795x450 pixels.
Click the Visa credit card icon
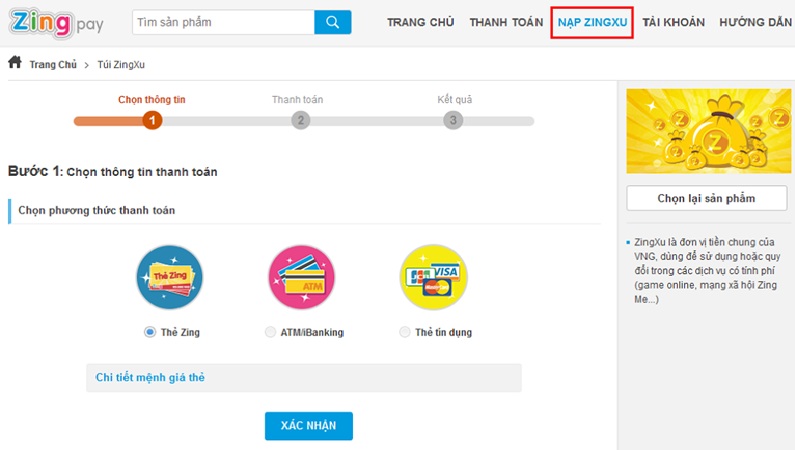(x=433, y=278)
